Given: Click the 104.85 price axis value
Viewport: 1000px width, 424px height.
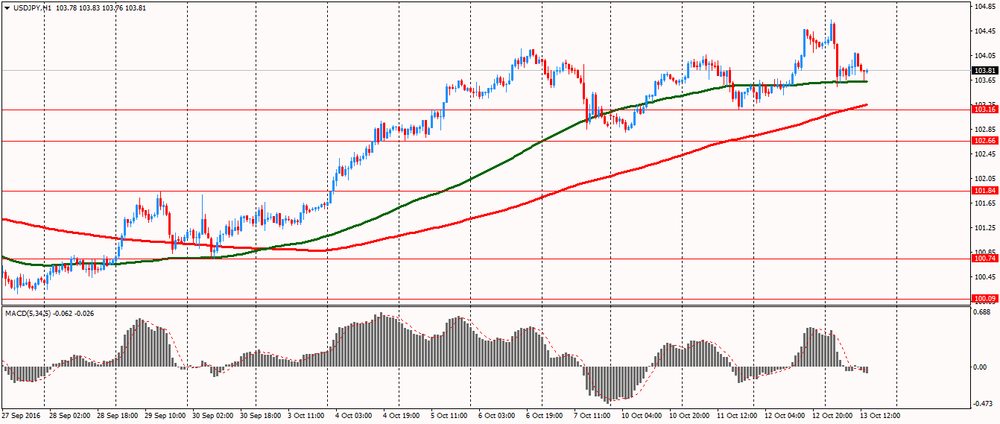Looking at the screenshot, I should point(984,8).
